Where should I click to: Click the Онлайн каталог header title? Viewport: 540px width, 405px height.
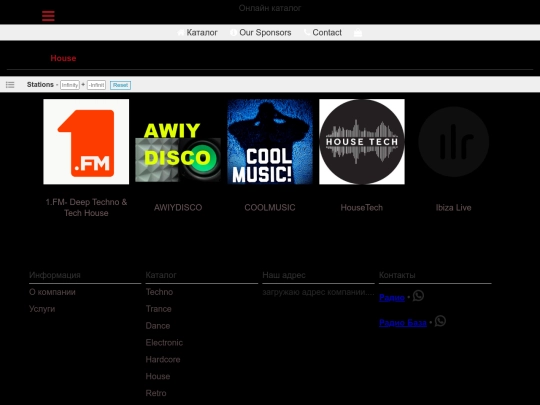270,8
